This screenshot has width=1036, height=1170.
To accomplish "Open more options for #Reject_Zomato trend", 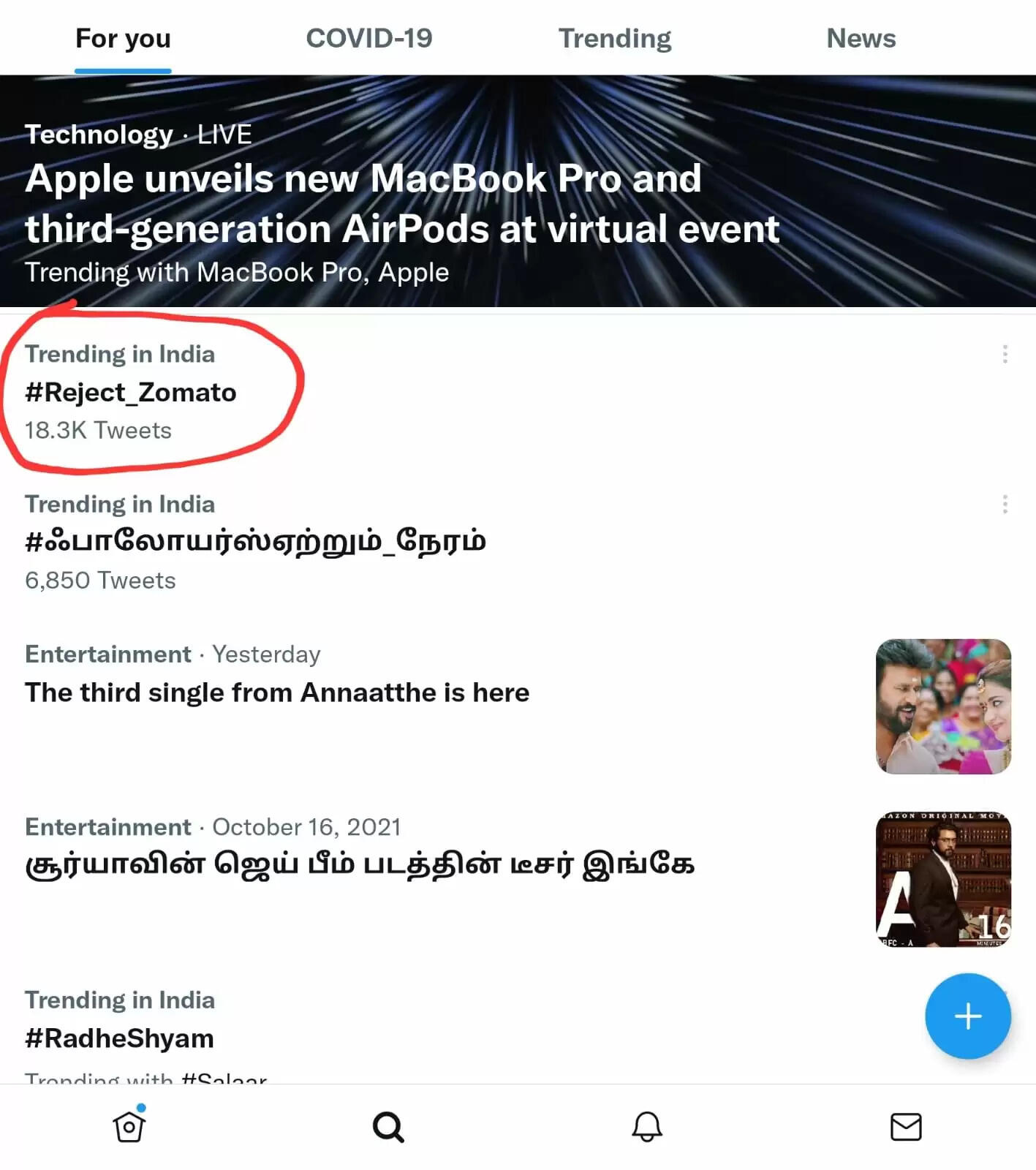I will tap(1005, 354).
